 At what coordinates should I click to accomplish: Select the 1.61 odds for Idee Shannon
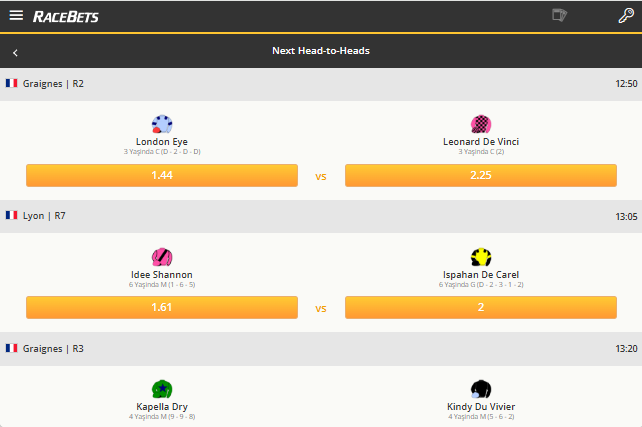pyautogui.click(x=162, y=307)
